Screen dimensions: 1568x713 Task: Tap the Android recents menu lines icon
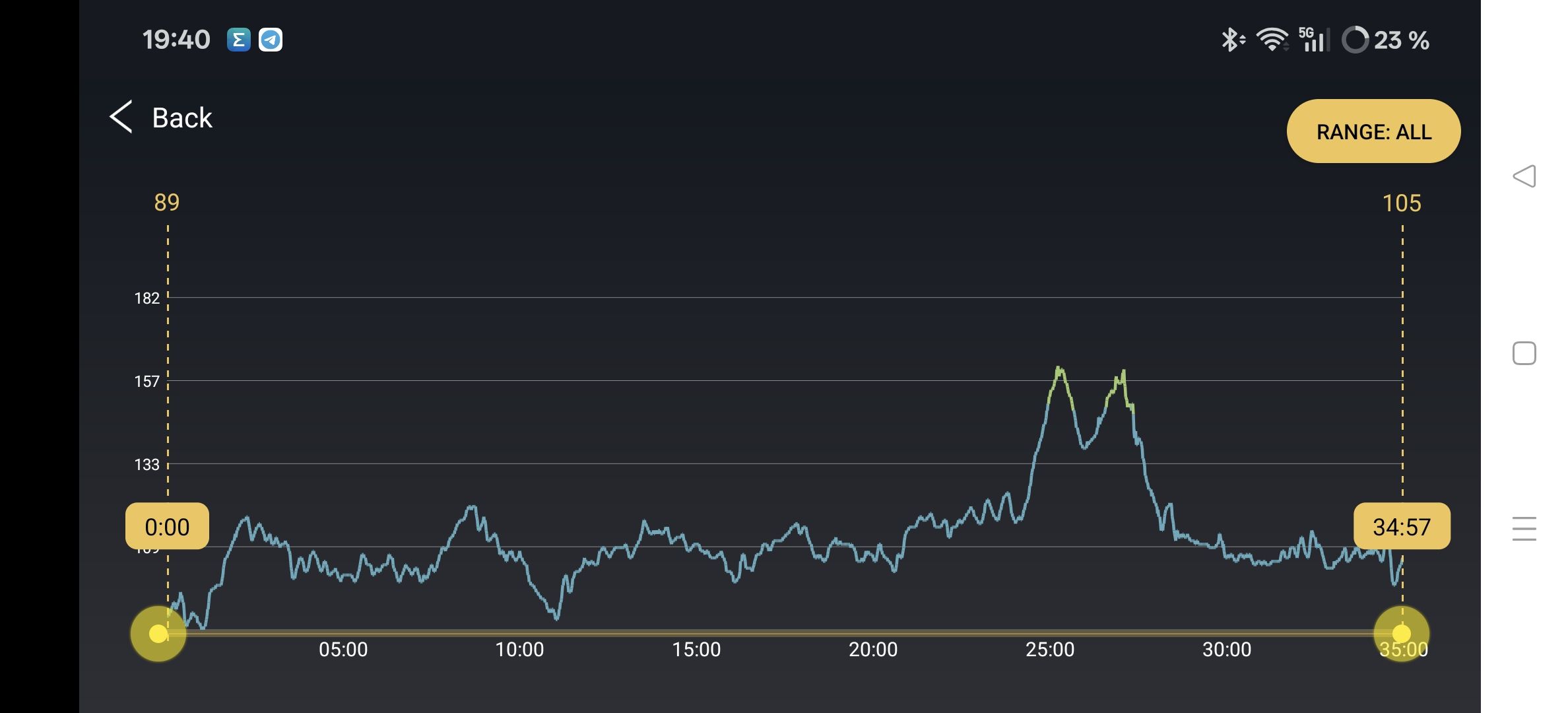click(x=1524, y=529)
